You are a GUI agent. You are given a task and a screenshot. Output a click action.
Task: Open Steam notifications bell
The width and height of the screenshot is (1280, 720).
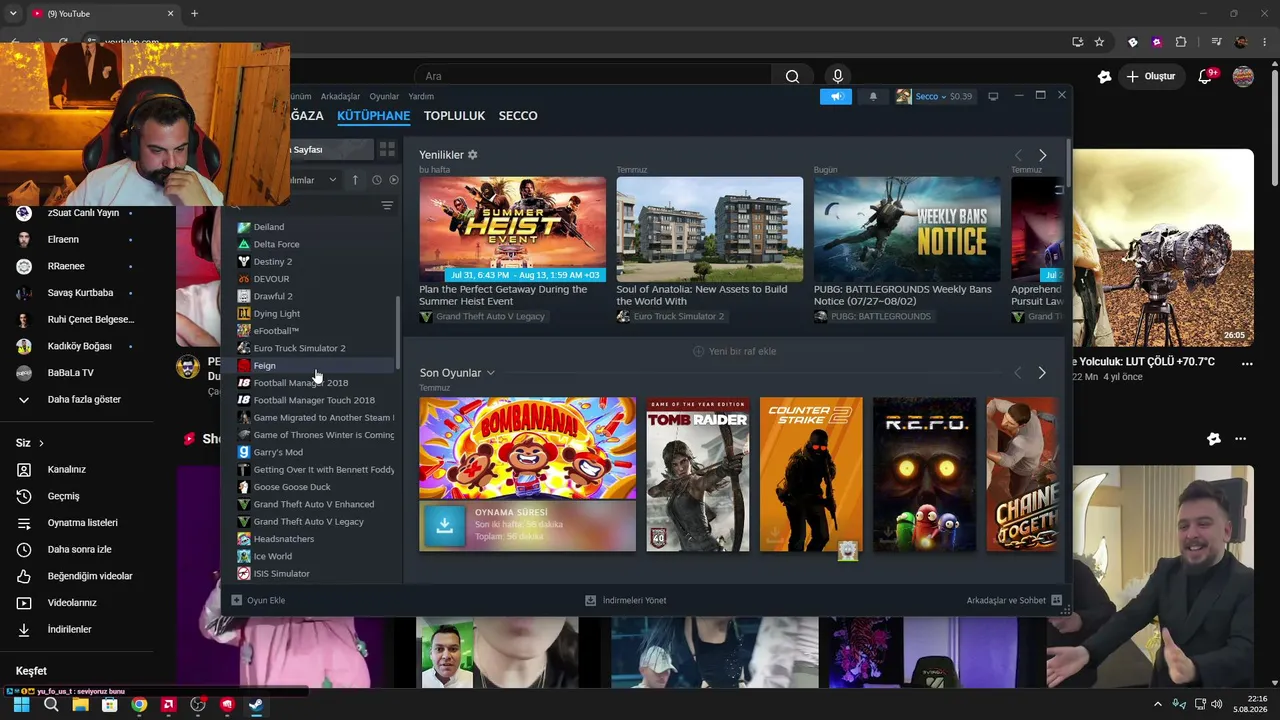[873, 96]
